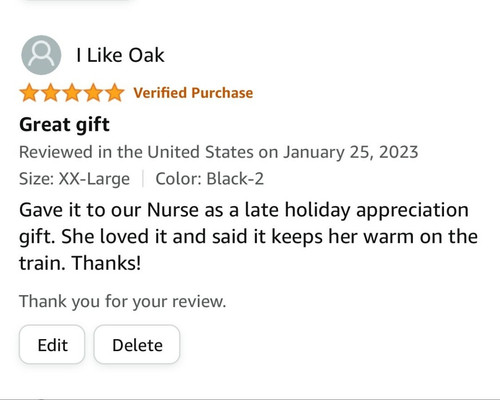
Task: Click the review body text starting Gave it
Action: pos(248,236)
